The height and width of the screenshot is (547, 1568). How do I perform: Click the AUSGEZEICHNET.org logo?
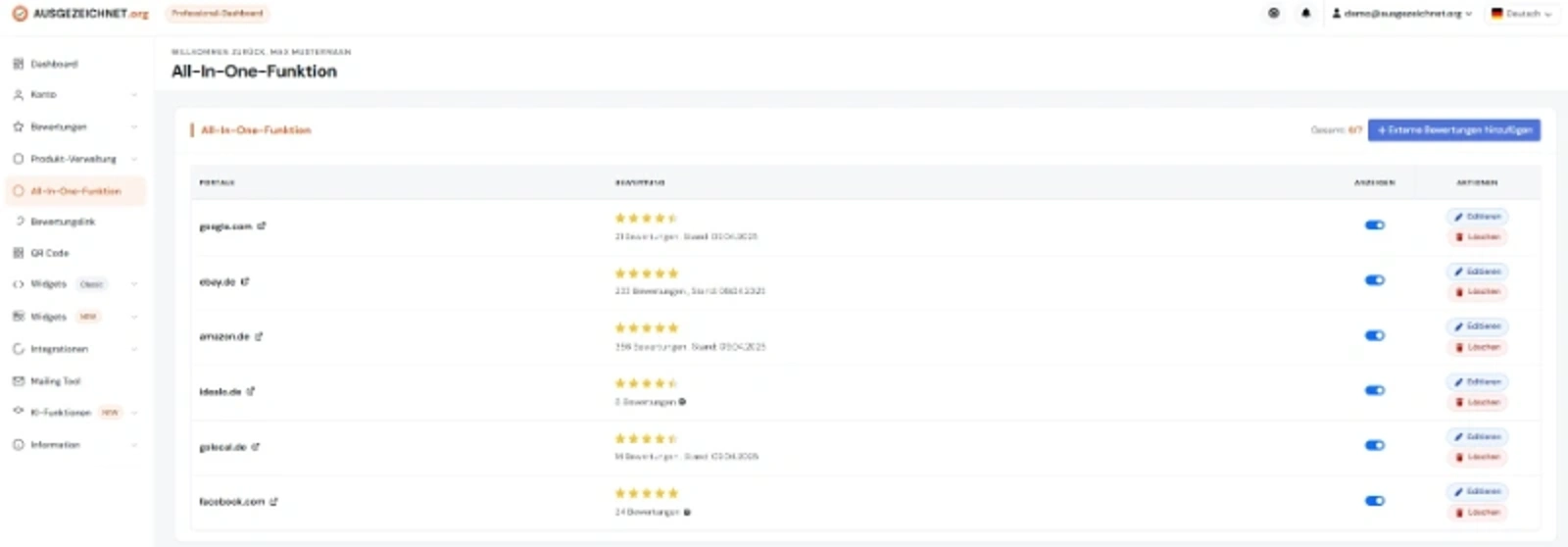(80, 14)
